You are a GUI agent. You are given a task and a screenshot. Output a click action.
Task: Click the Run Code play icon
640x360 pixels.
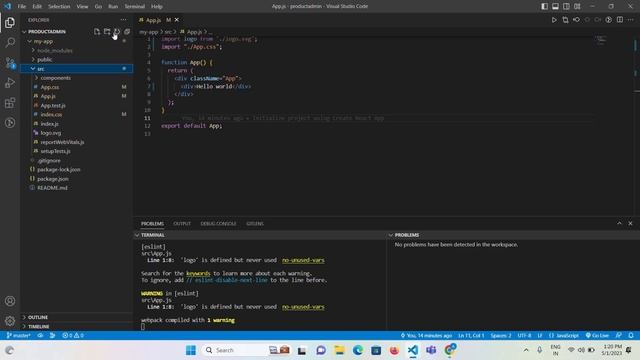click(x=554, y=20)
